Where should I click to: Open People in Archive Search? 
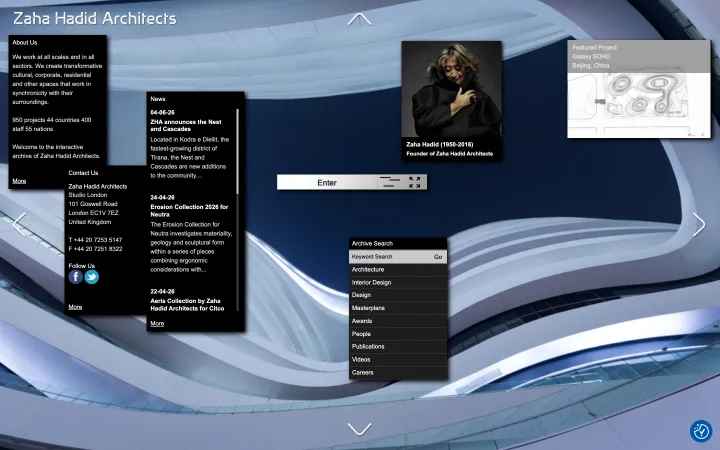pos(398,334)
